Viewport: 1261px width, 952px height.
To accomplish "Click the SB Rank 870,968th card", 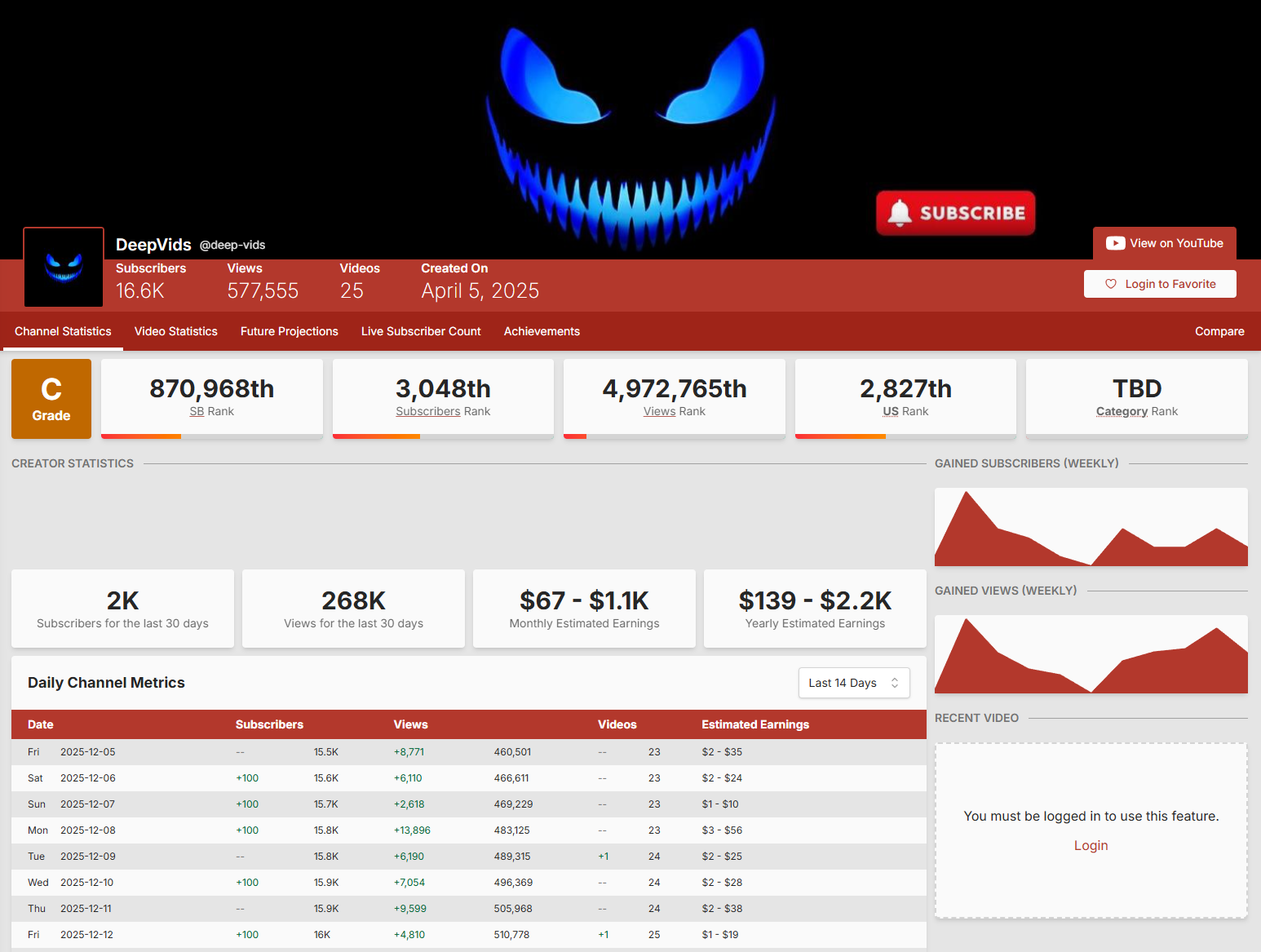I will coord(212,397).
